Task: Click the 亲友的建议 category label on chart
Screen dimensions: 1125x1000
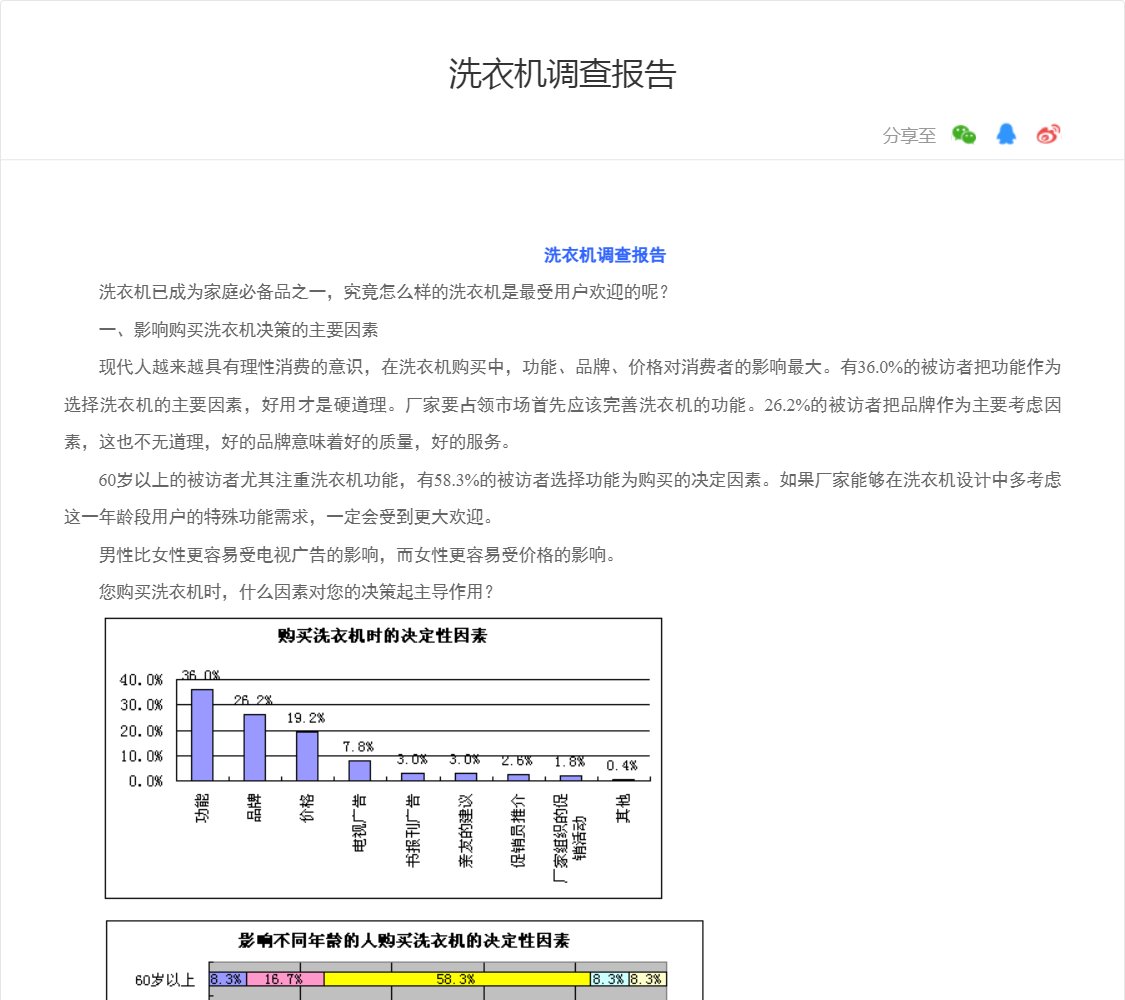Action: (466, 830)
